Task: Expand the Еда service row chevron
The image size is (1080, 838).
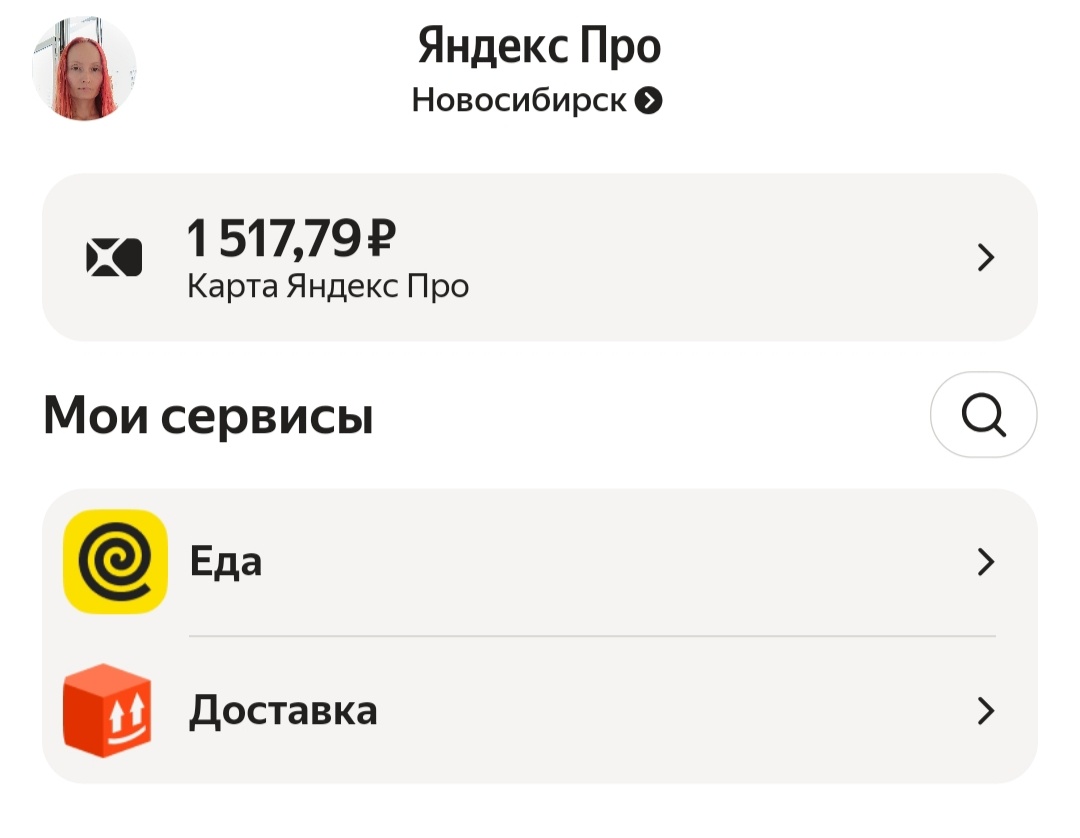Action: 986,562
